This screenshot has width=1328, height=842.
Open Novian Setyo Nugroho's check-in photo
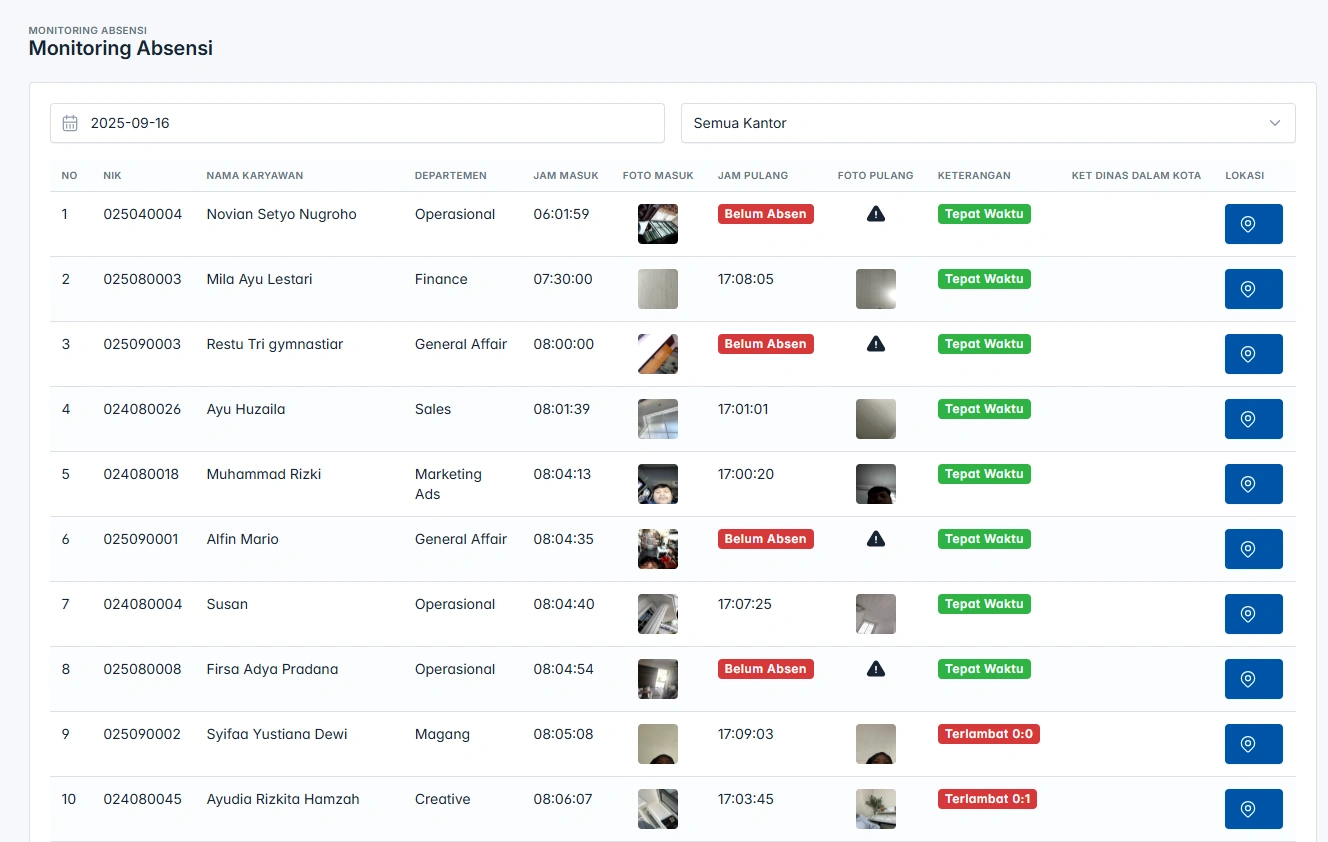coord(658,224)
